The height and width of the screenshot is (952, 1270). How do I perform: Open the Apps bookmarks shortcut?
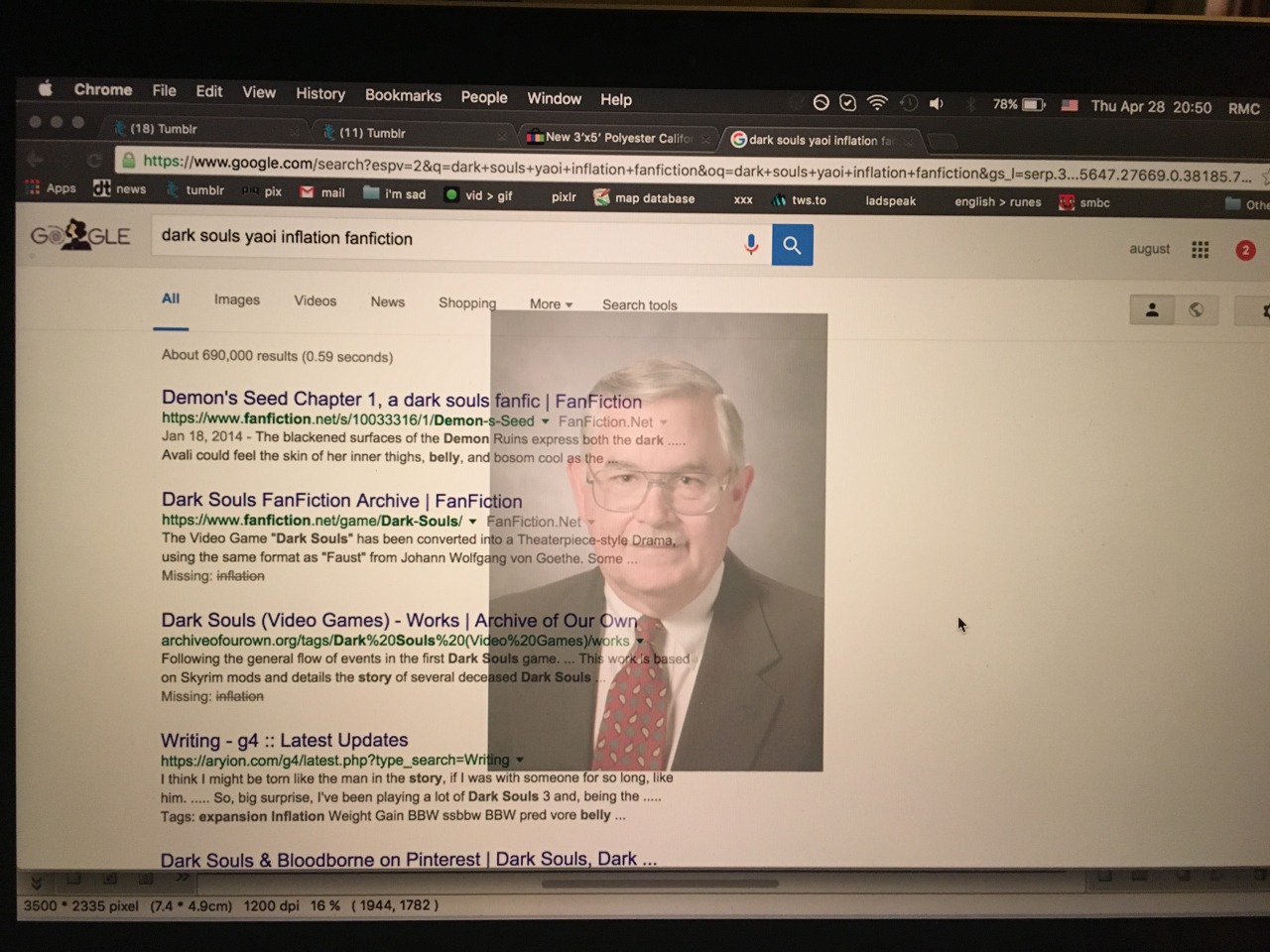click(51, 187)
